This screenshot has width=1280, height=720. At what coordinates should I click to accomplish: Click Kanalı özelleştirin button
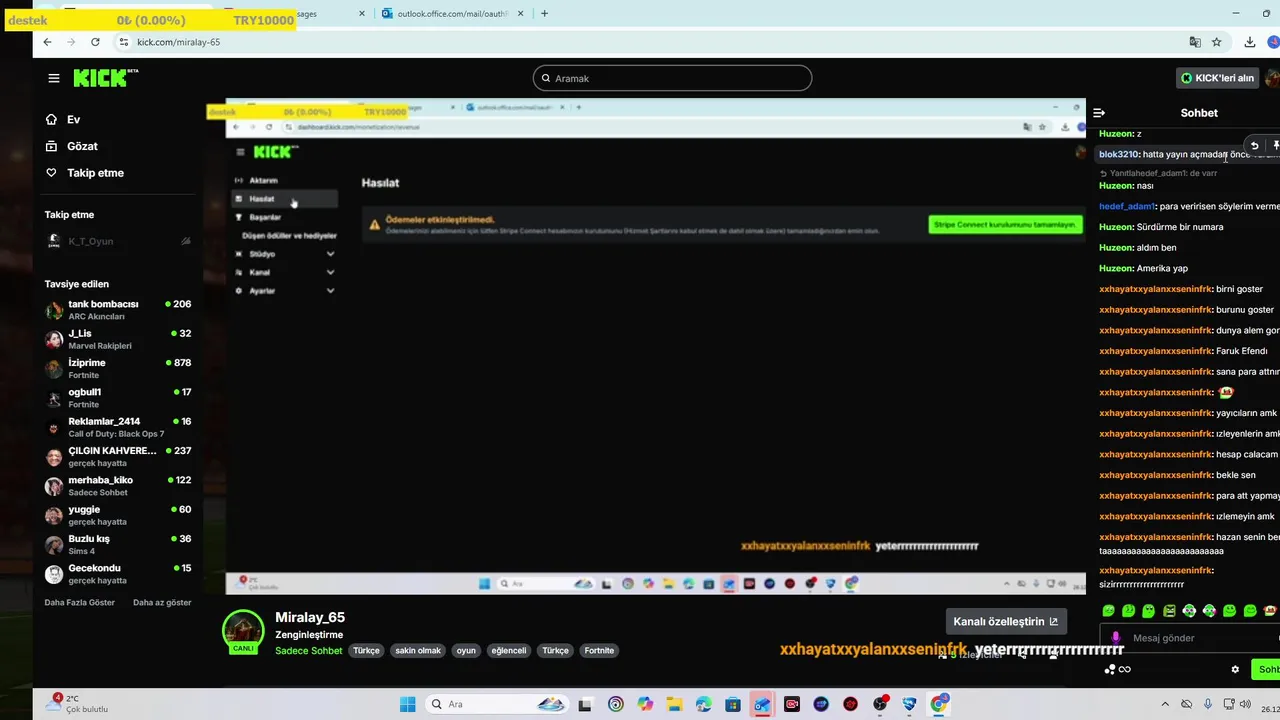(1005, 621)
